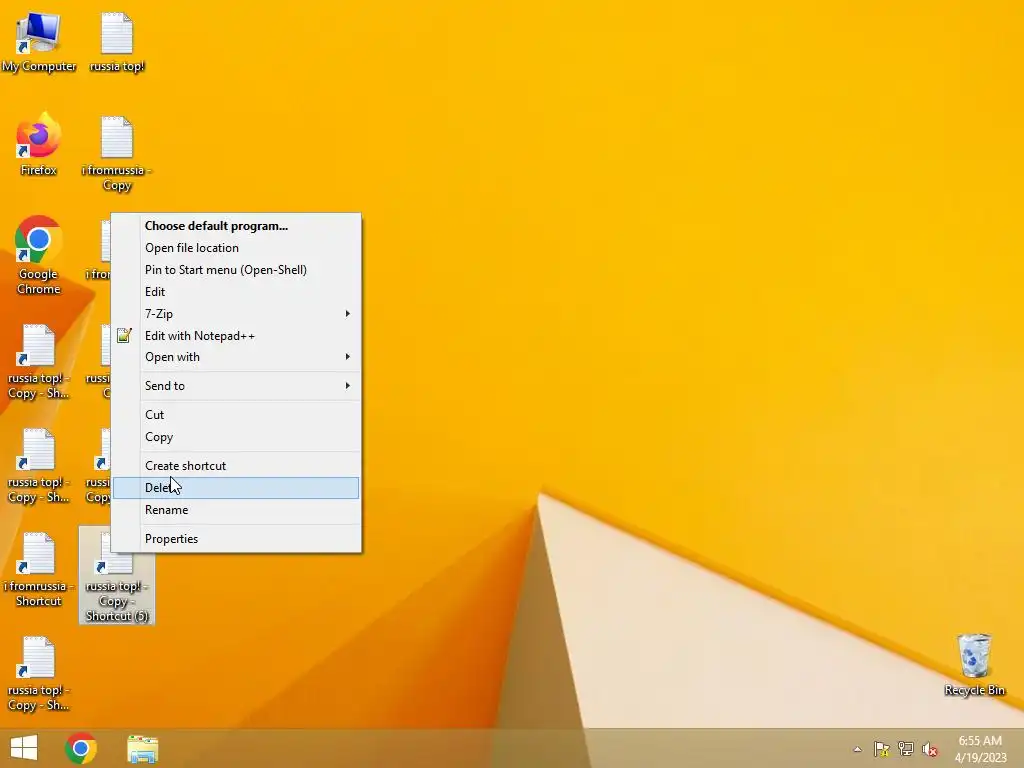This screenshot has width=1024, height=768.
Task: Choose 'Choose default program...' menu entry
Action: (236, 226)
